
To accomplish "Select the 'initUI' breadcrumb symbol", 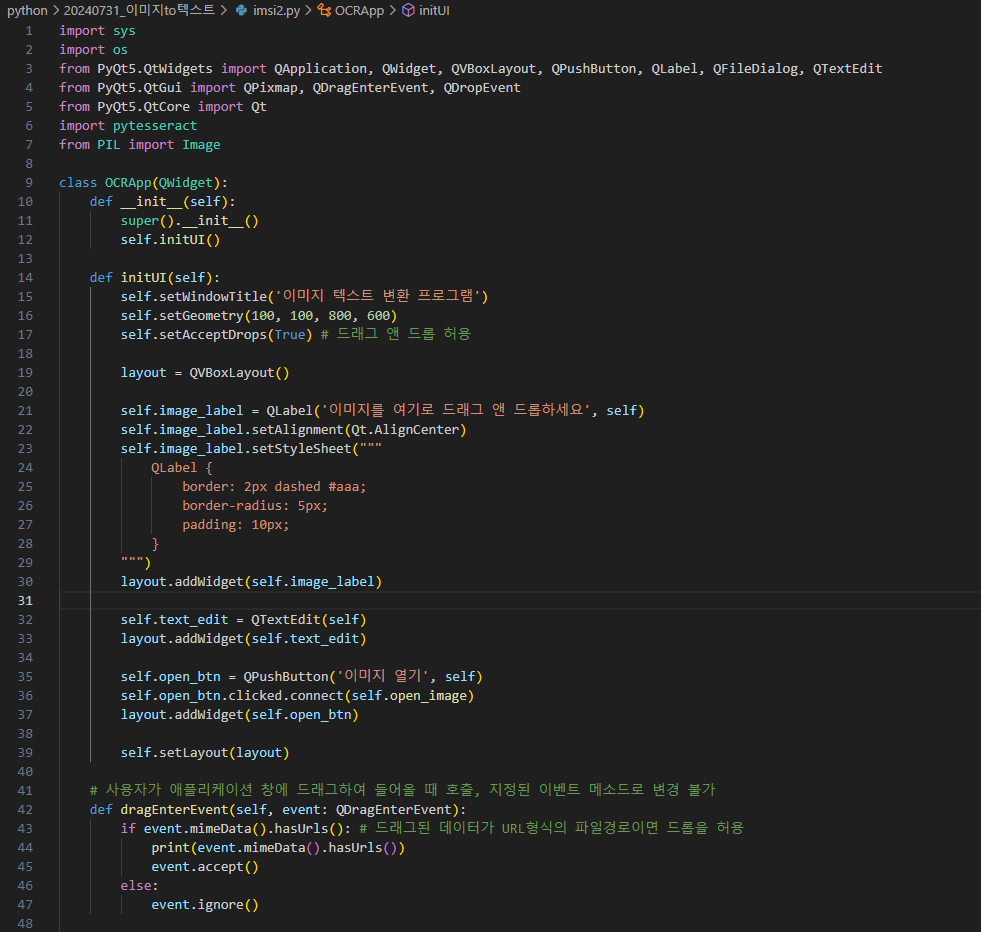I will 434,11.
